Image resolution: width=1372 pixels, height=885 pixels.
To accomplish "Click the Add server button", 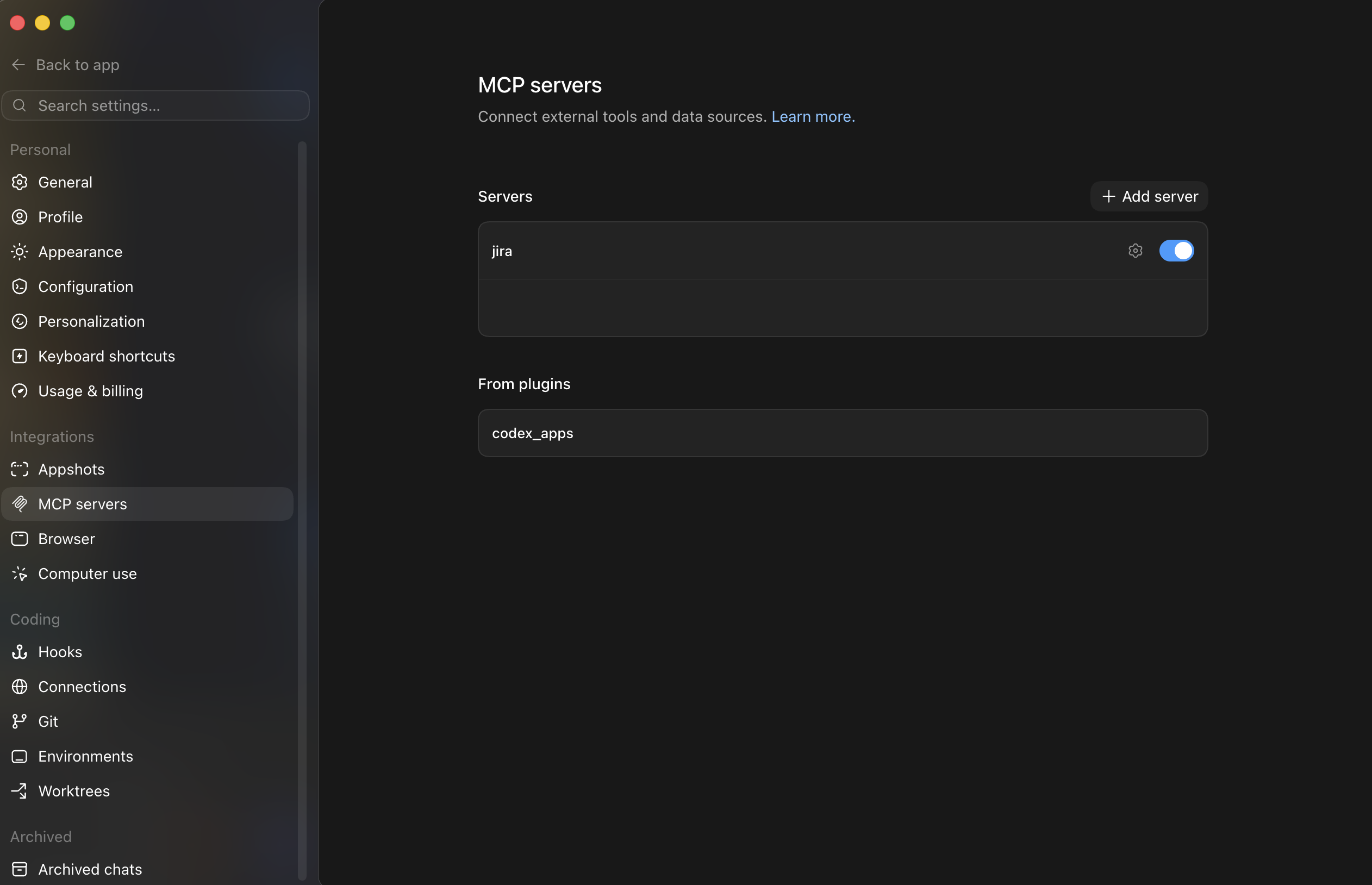I will 1149,197.
